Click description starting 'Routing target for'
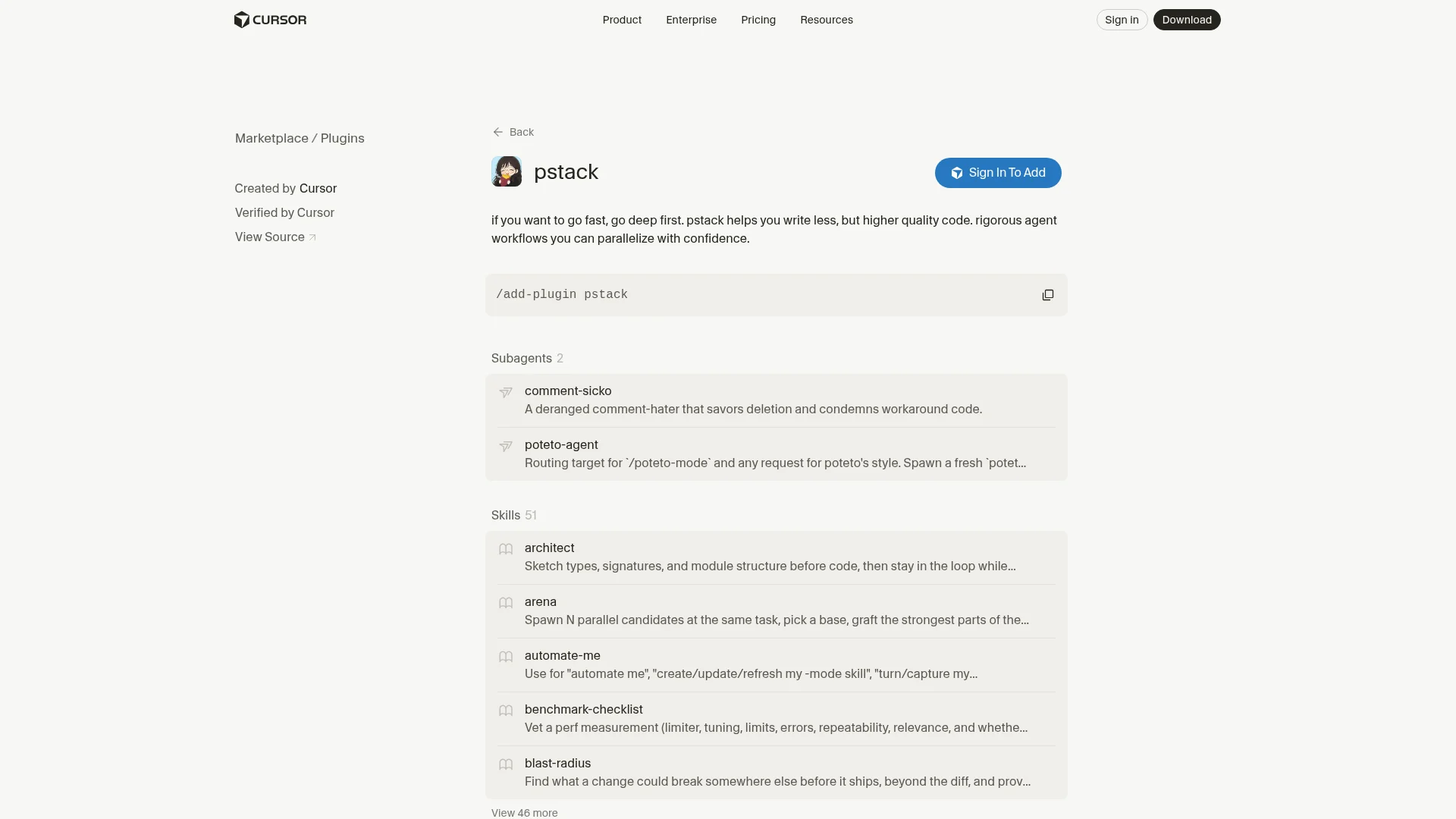1456x819 pixels. click(x=775, y=463)
